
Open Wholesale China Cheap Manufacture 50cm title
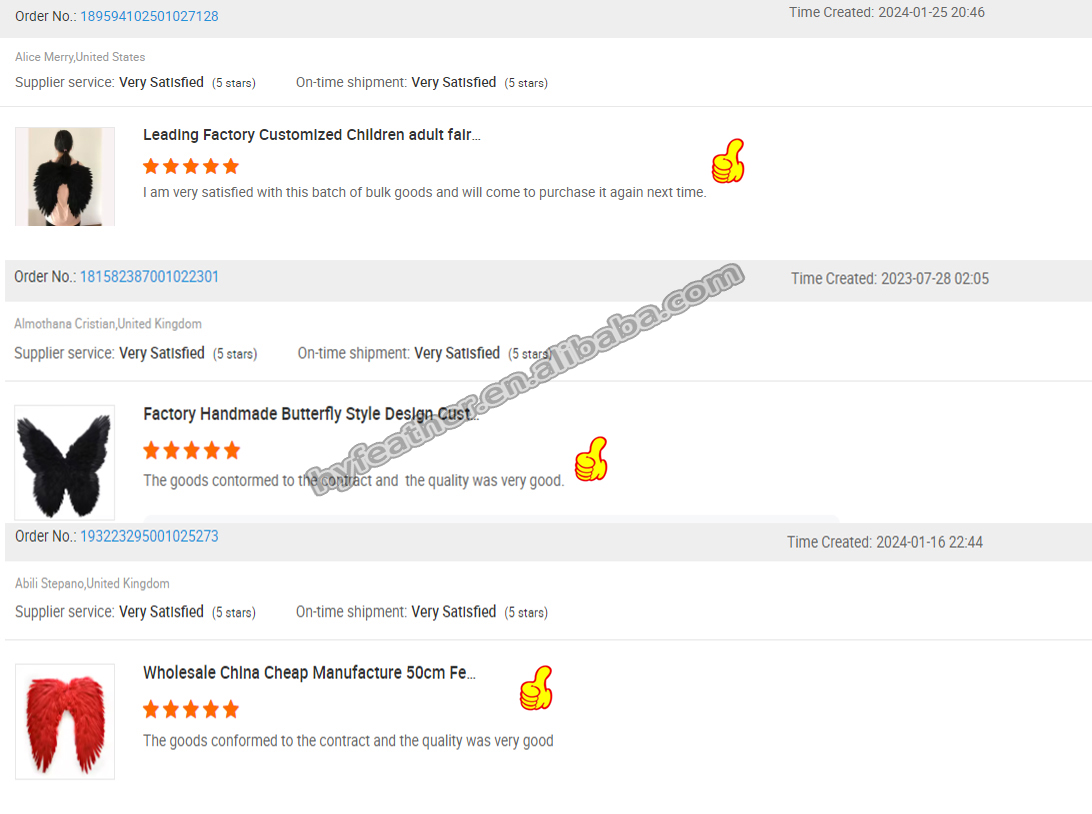[309, 673]
